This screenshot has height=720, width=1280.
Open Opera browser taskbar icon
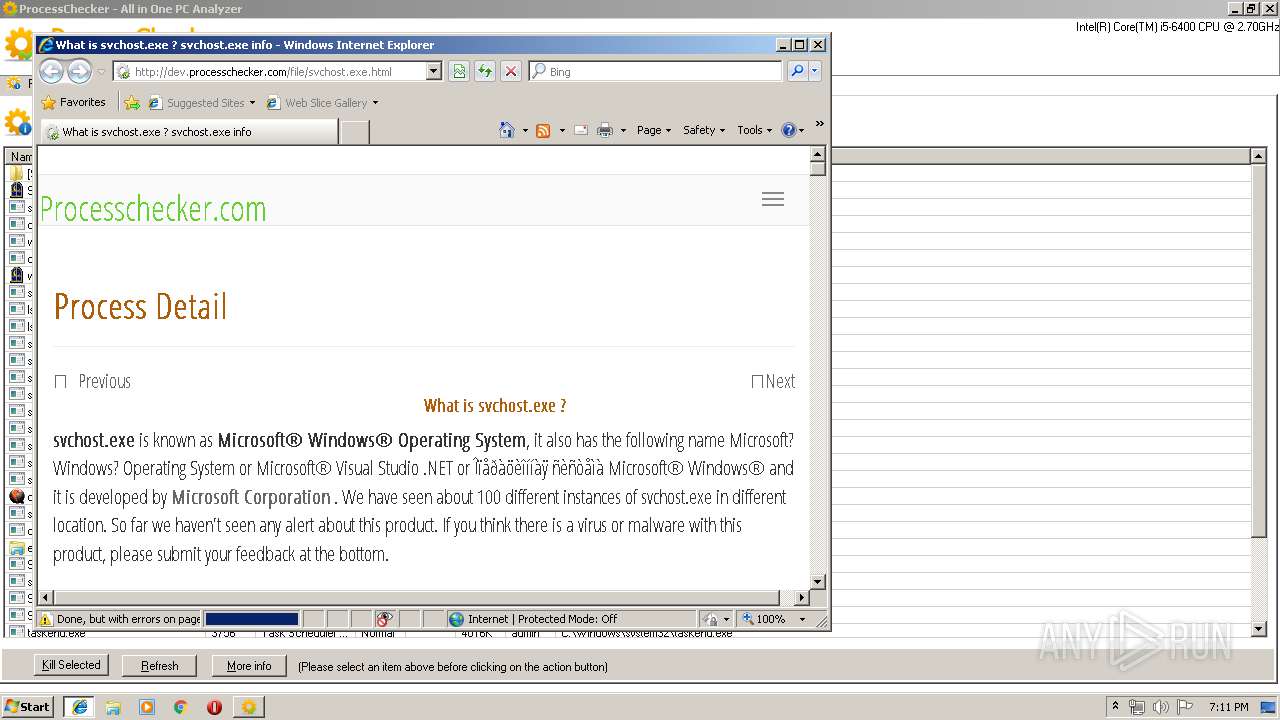(214, 706)
